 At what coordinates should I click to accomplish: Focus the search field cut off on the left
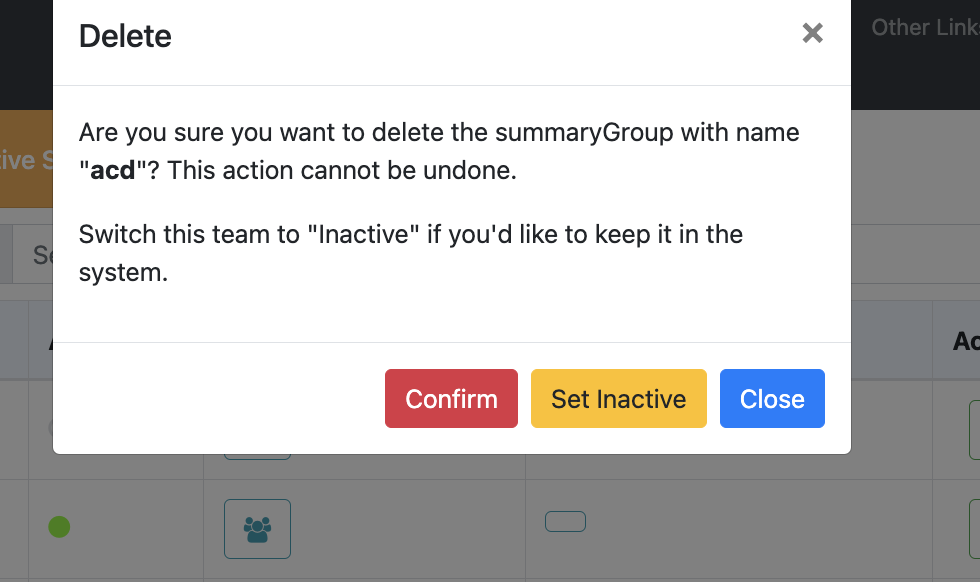(33, 254)
